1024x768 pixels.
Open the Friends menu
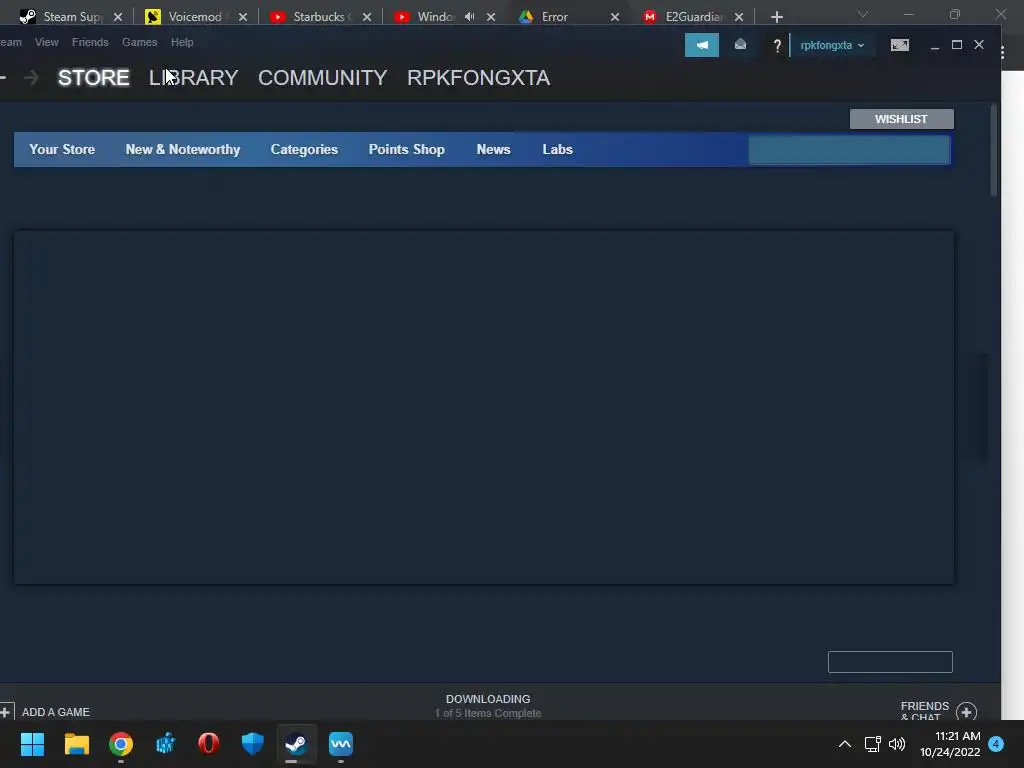[x=90, y=42]
